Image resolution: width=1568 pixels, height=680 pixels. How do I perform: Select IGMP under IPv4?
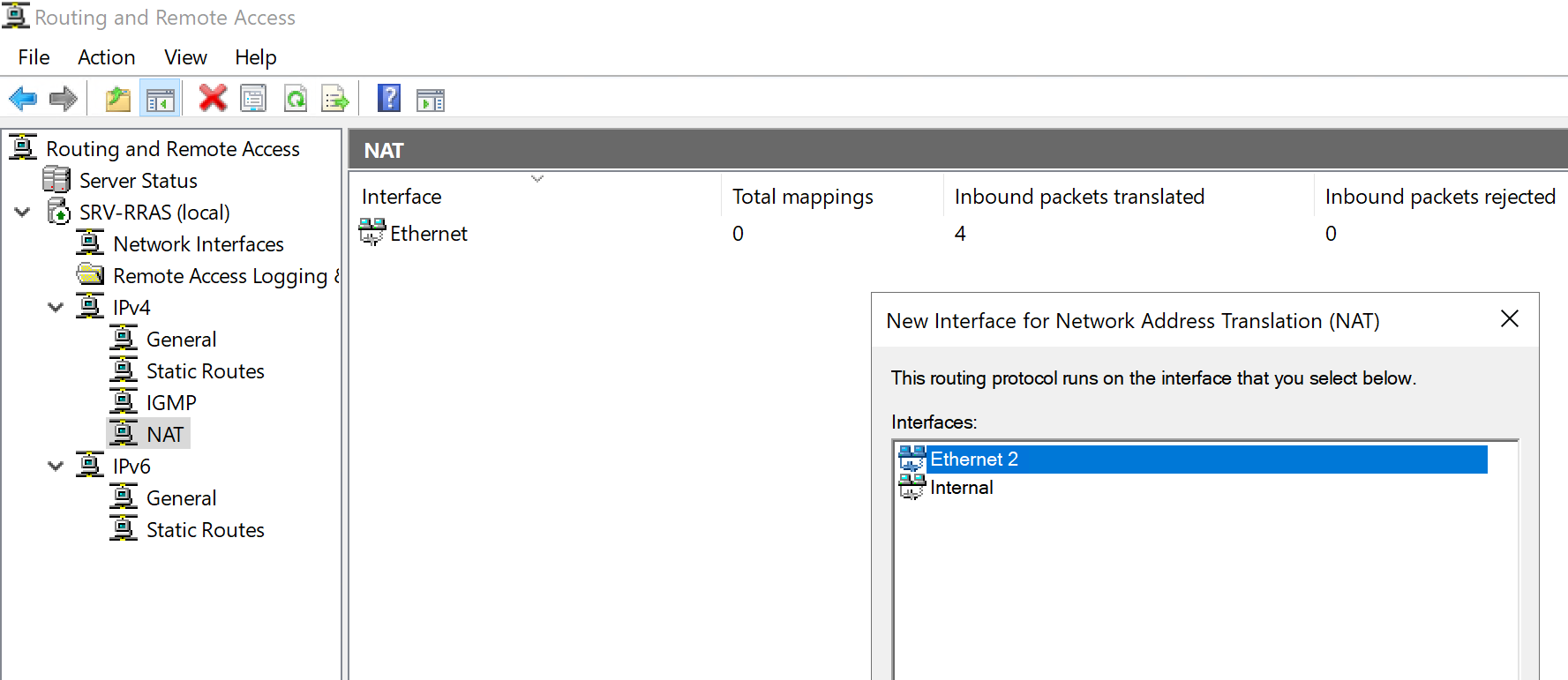click(x=171, y=403)
